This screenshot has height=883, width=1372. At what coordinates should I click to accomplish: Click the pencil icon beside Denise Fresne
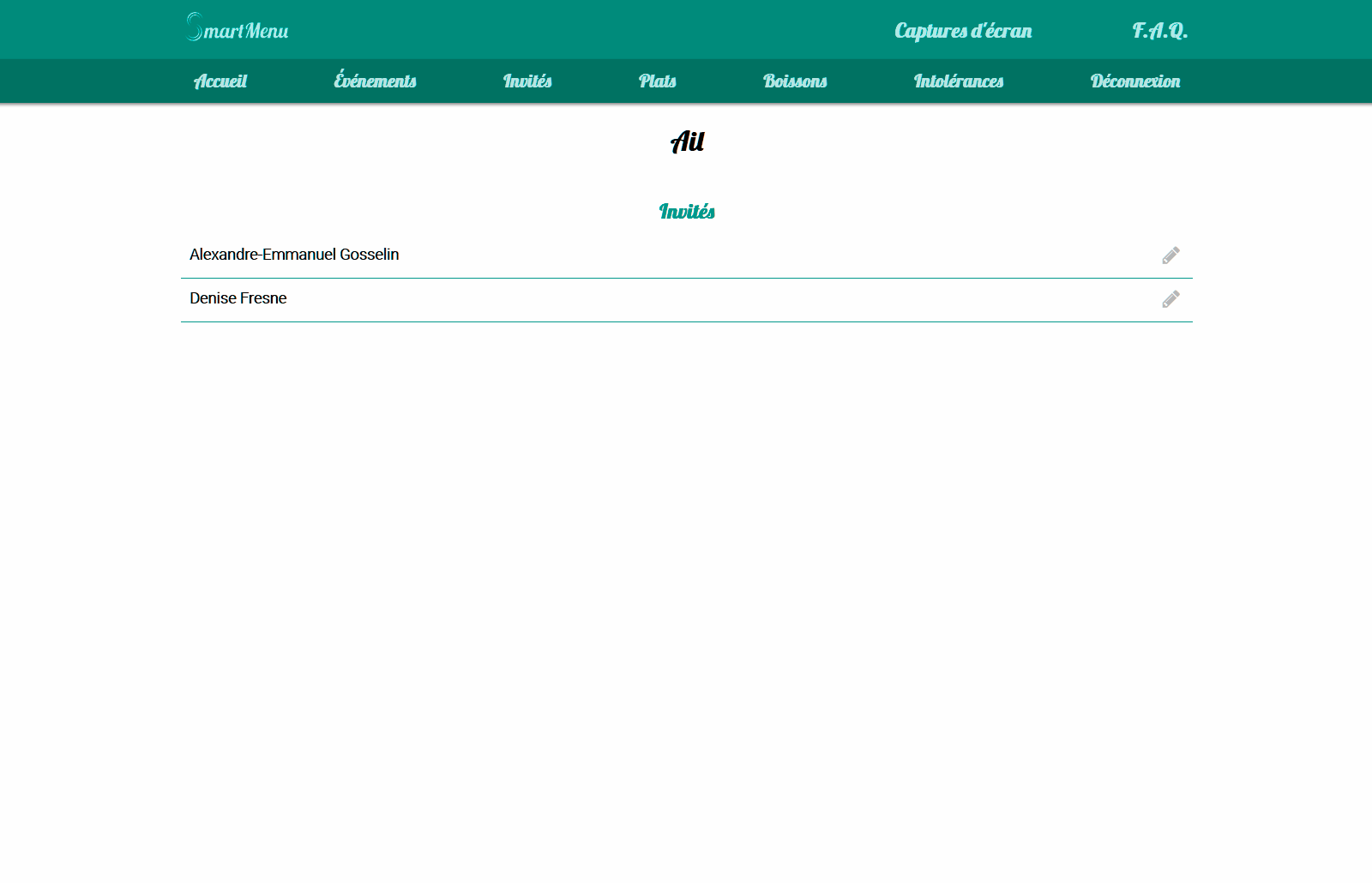pyautogui.click(x=1170, y=299)
